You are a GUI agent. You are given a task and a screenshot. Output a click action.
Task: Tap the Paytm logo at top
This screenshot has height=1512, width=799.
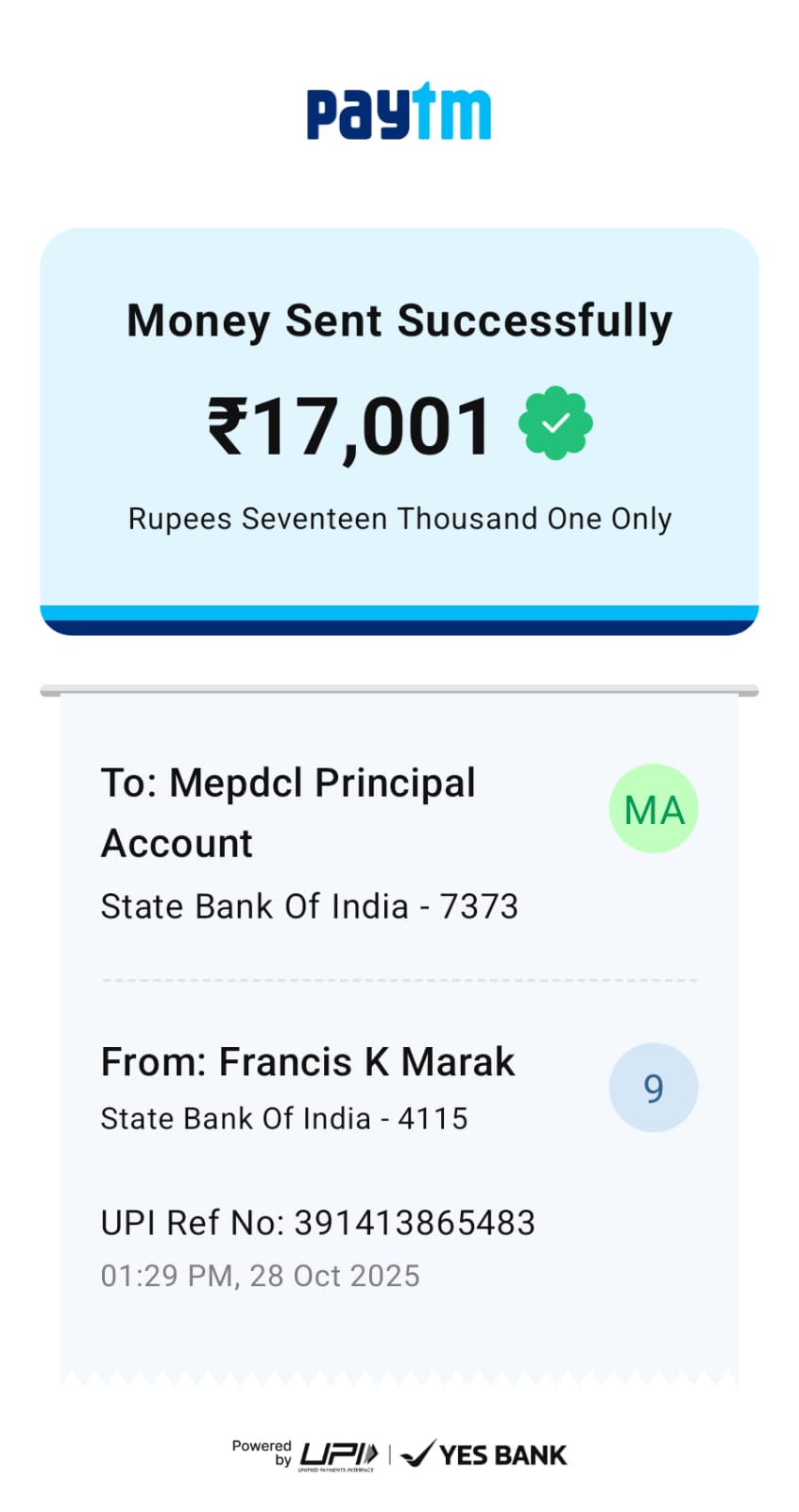click(399, 112)
